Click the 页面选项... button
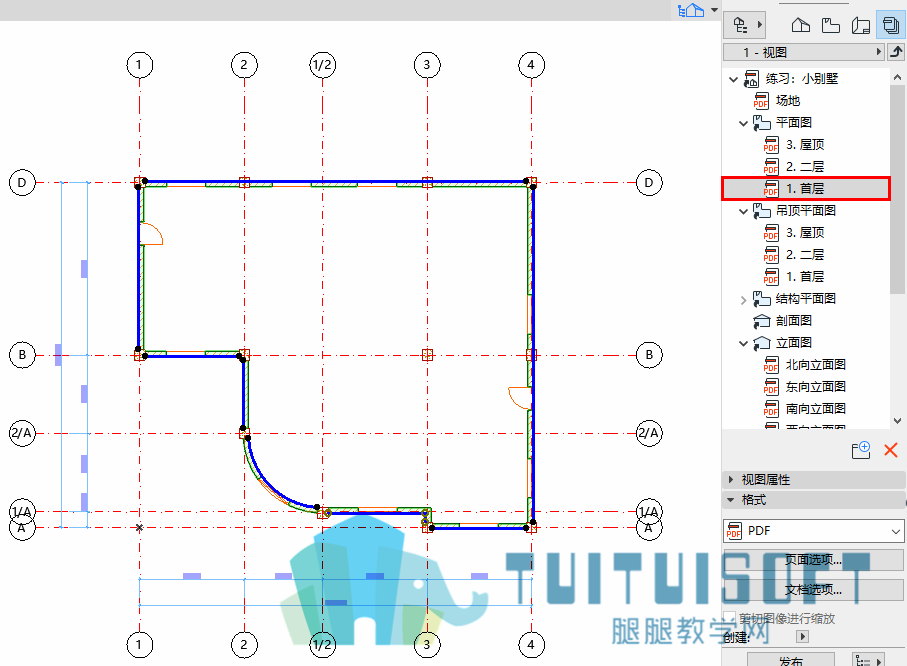 pos(813,560)
